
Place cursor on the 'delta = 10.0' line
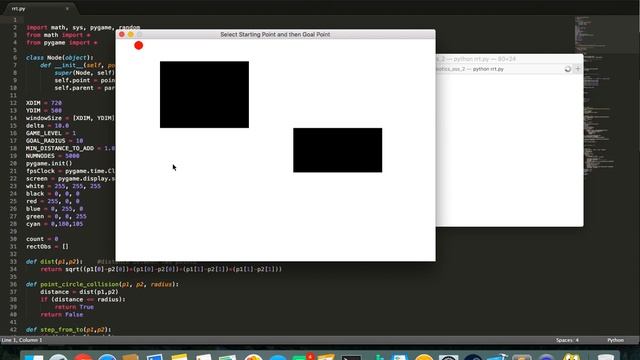[x=47, y=125]
